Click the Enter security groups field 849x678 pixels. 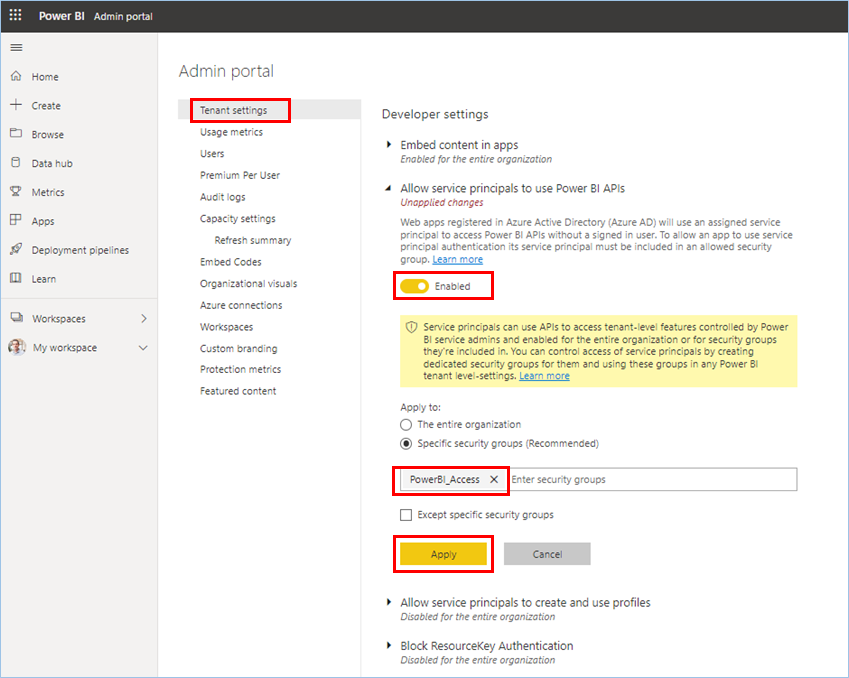point(652,479)
